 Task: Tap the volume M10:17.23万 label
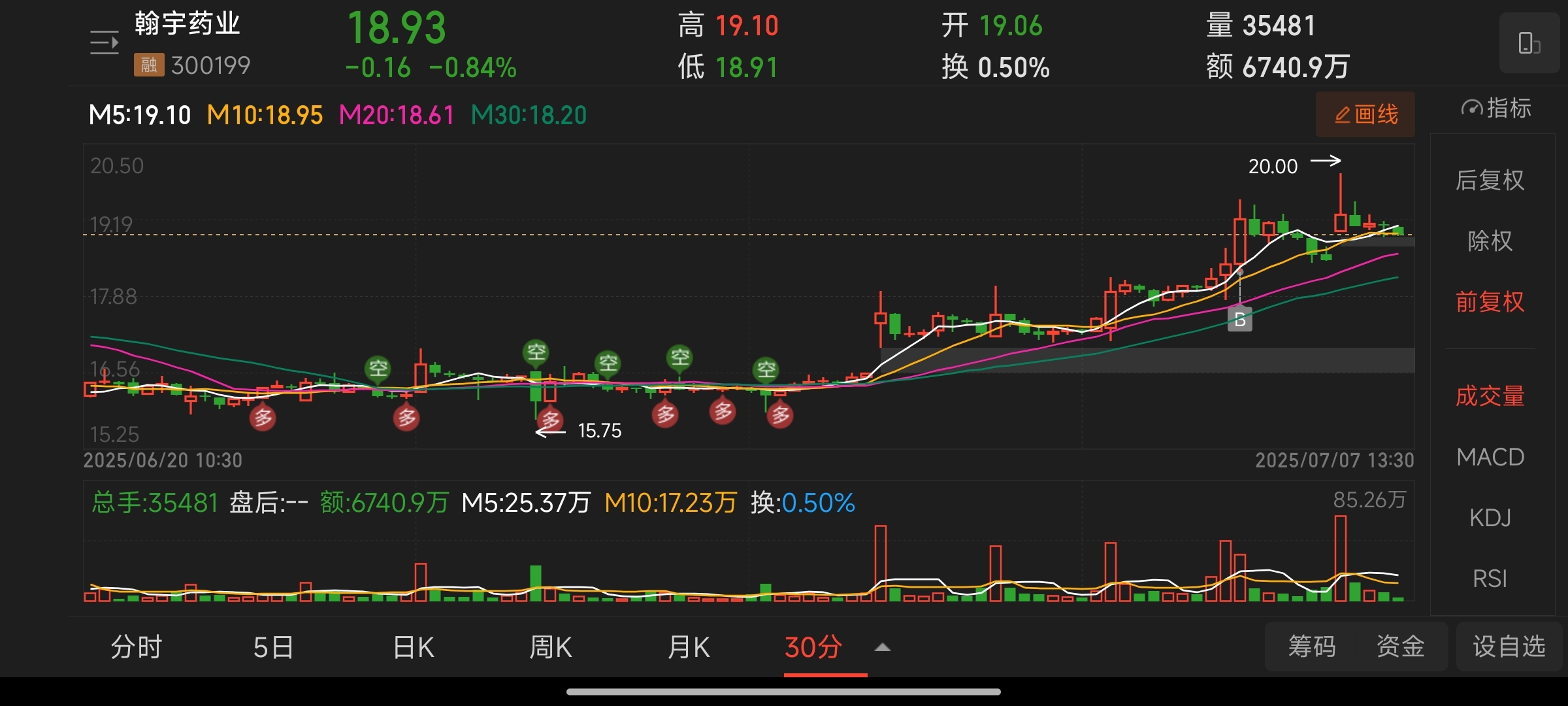point(670,503)
